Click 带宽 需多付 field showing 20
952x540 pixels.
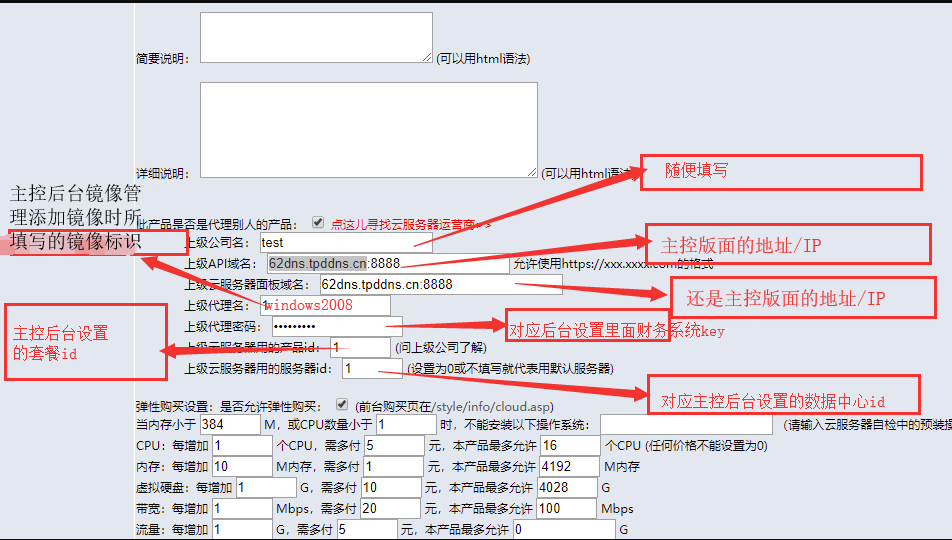point(390,508)
